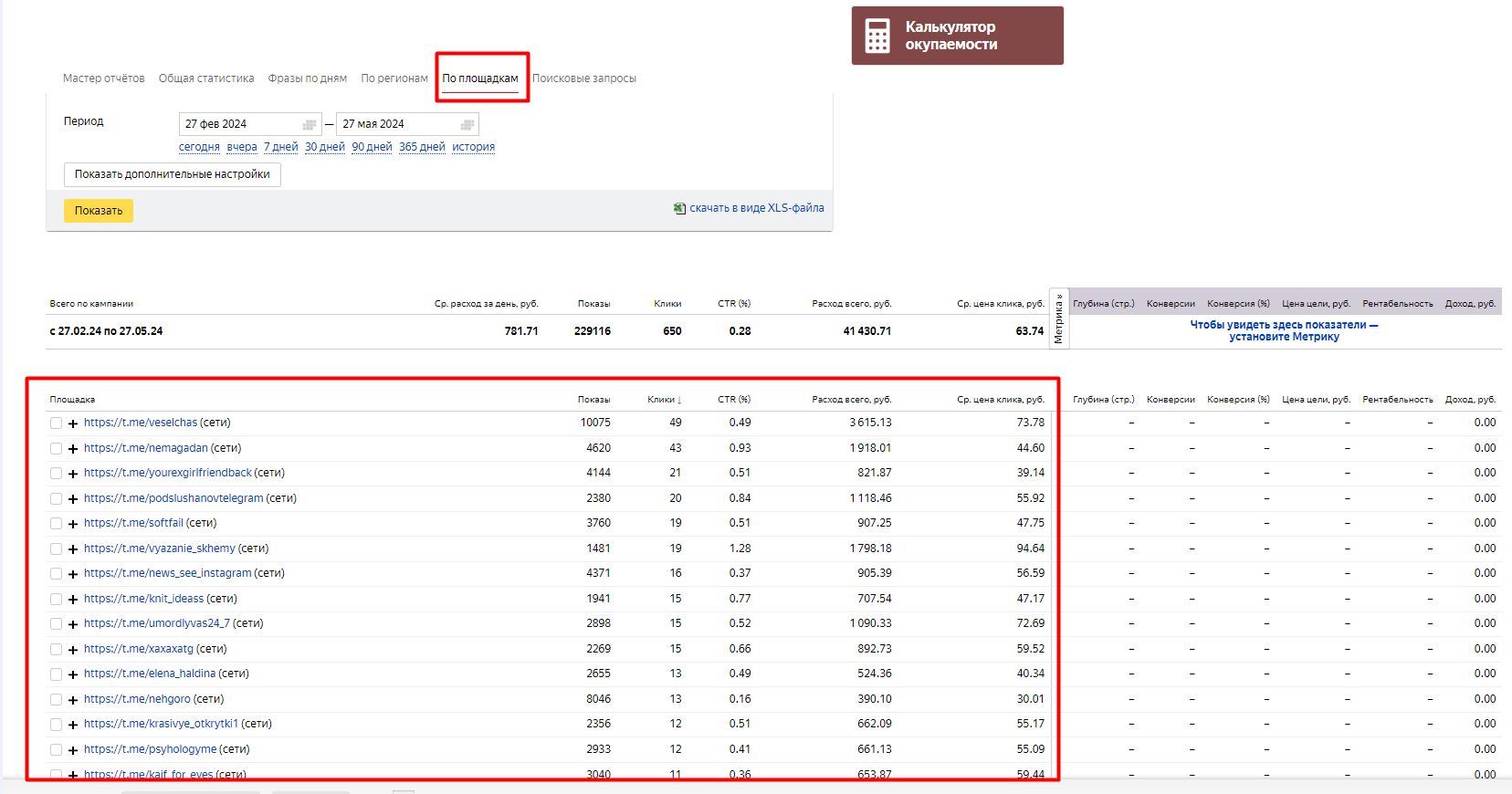Image resolution: width=1512 pixels, height=794 pixels.
Task: Sort the table by Показы column
Action: (x=593, y=400)
